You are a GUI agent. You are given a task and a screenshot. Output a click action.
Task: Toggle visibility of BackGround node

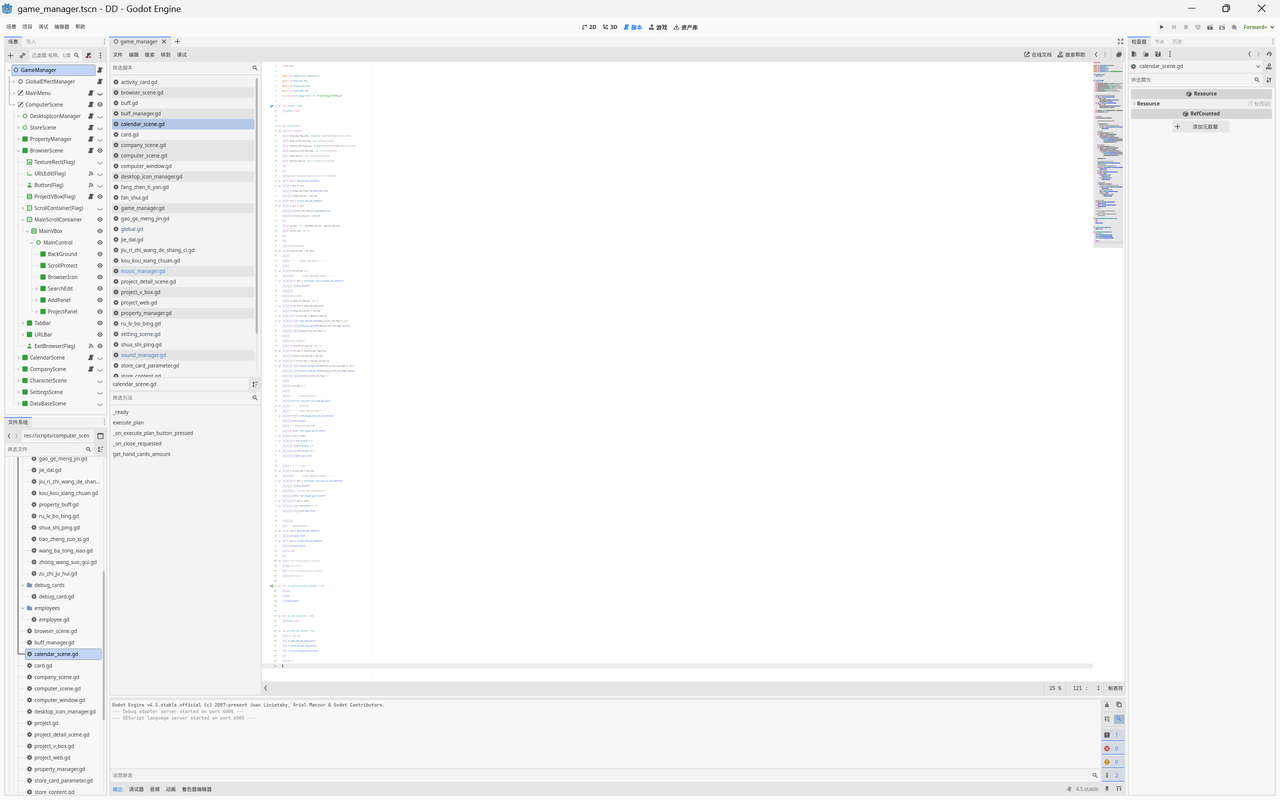pyautogui.click(x=99, y=254)
